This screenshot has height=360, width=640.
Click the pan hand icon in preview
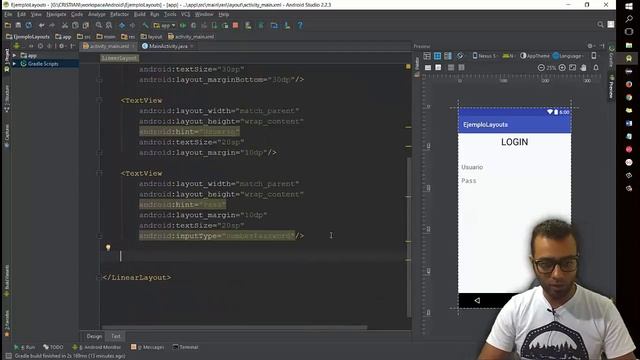pyautogui.click(x=583, y=68)
